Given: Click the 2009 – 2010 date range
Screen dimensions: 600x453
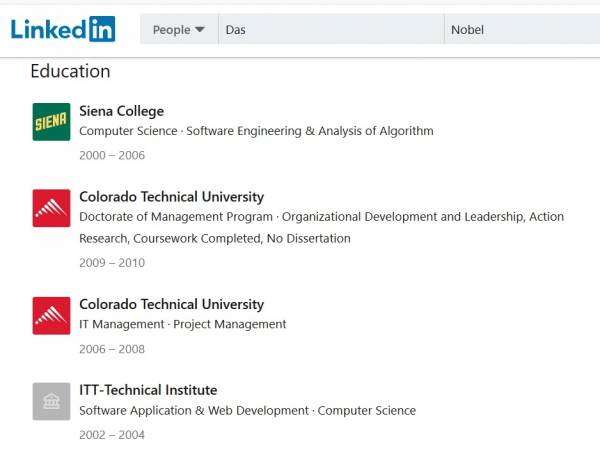Looking at the screenshot, I should (x=112, y=263).
